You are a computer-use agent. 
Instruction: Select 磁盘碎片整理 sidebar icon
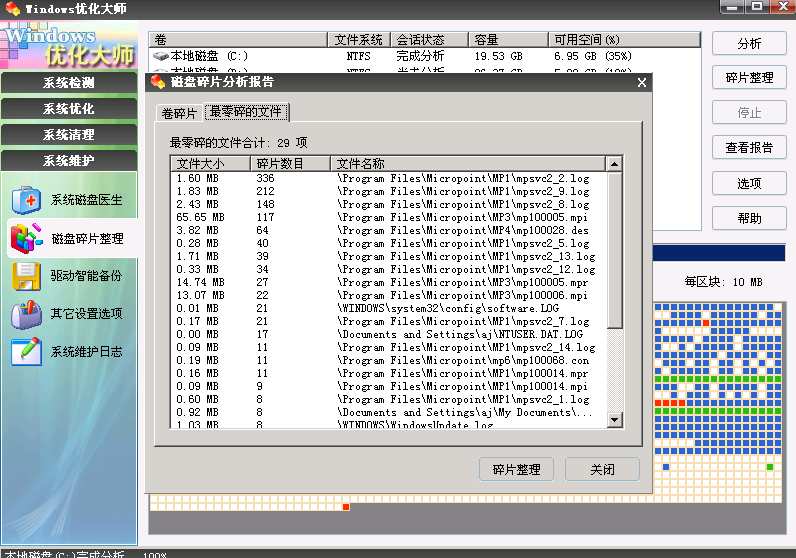26,238
